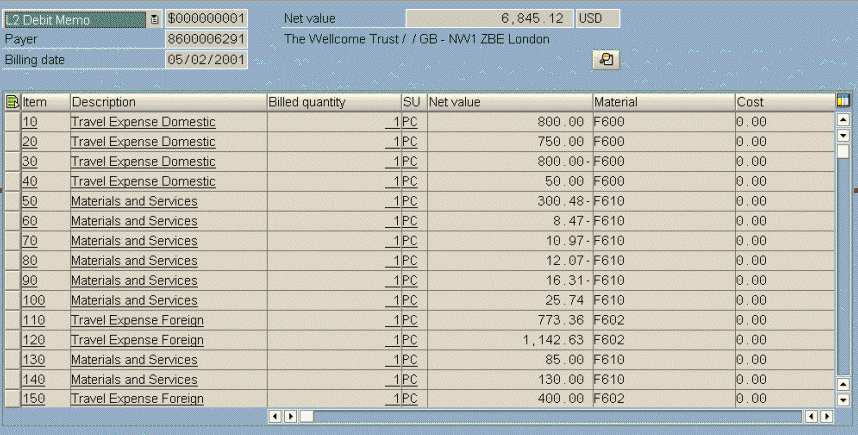Click the Billing date field
The image size is (858, 435).
click(x=206, y=59)
